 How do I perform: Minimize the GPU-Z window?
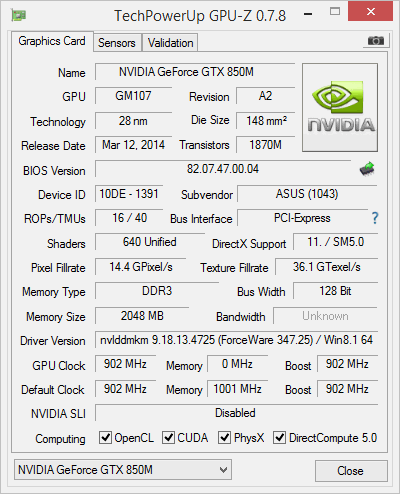[x=308, y=14]
